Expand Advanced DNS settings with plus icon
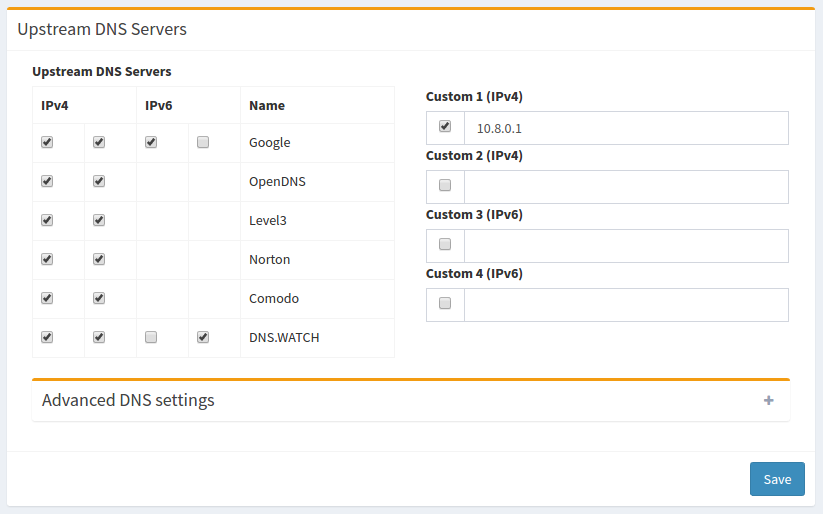This screenshot has width=823, height=514. (x=768, y=401)
